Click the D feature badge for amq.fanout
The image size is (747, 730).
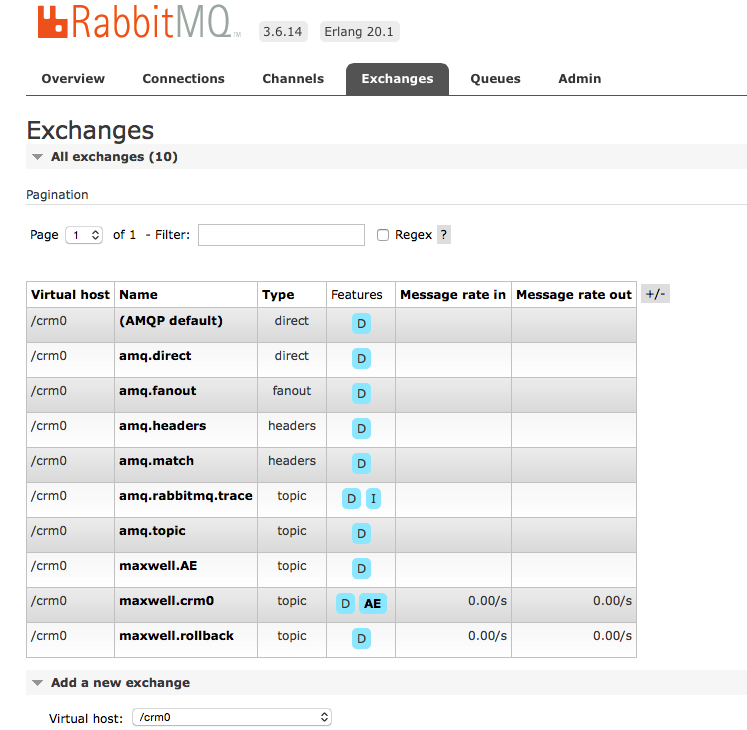[361, 394]
